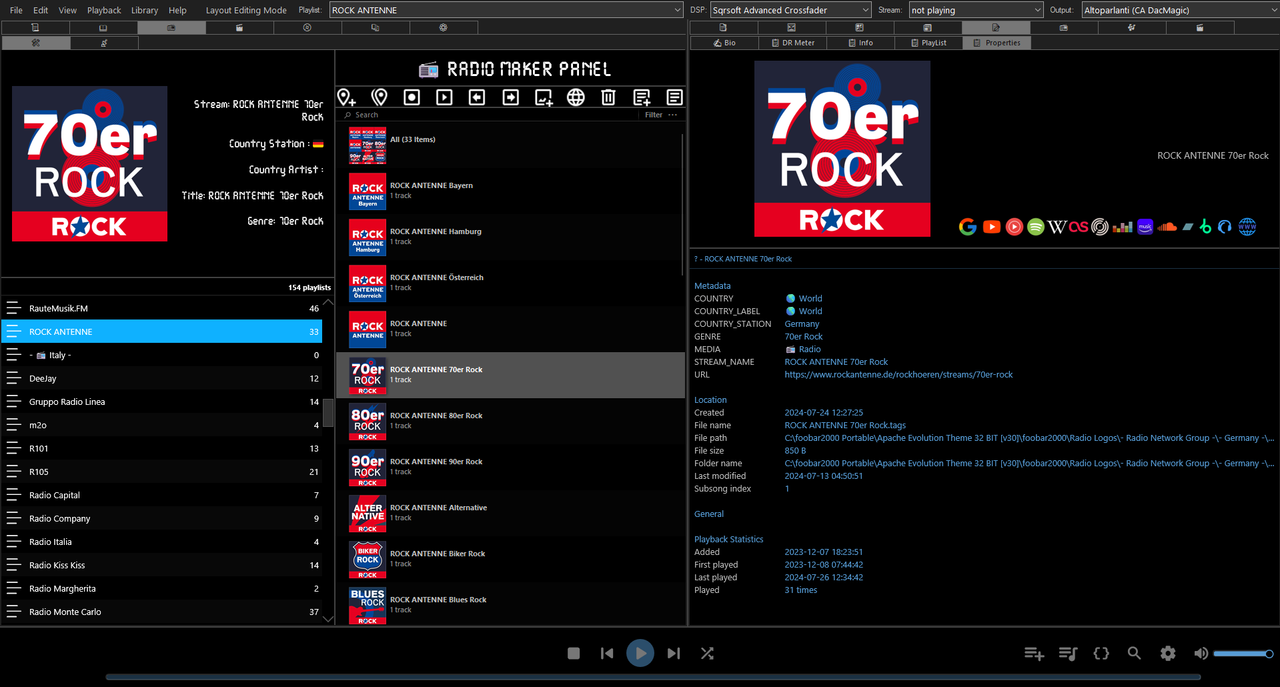Image resolution: width=1280 pixels, height=687 pixels.
Task: Select the RauteMusik.FM playlist
Action: 161,308
